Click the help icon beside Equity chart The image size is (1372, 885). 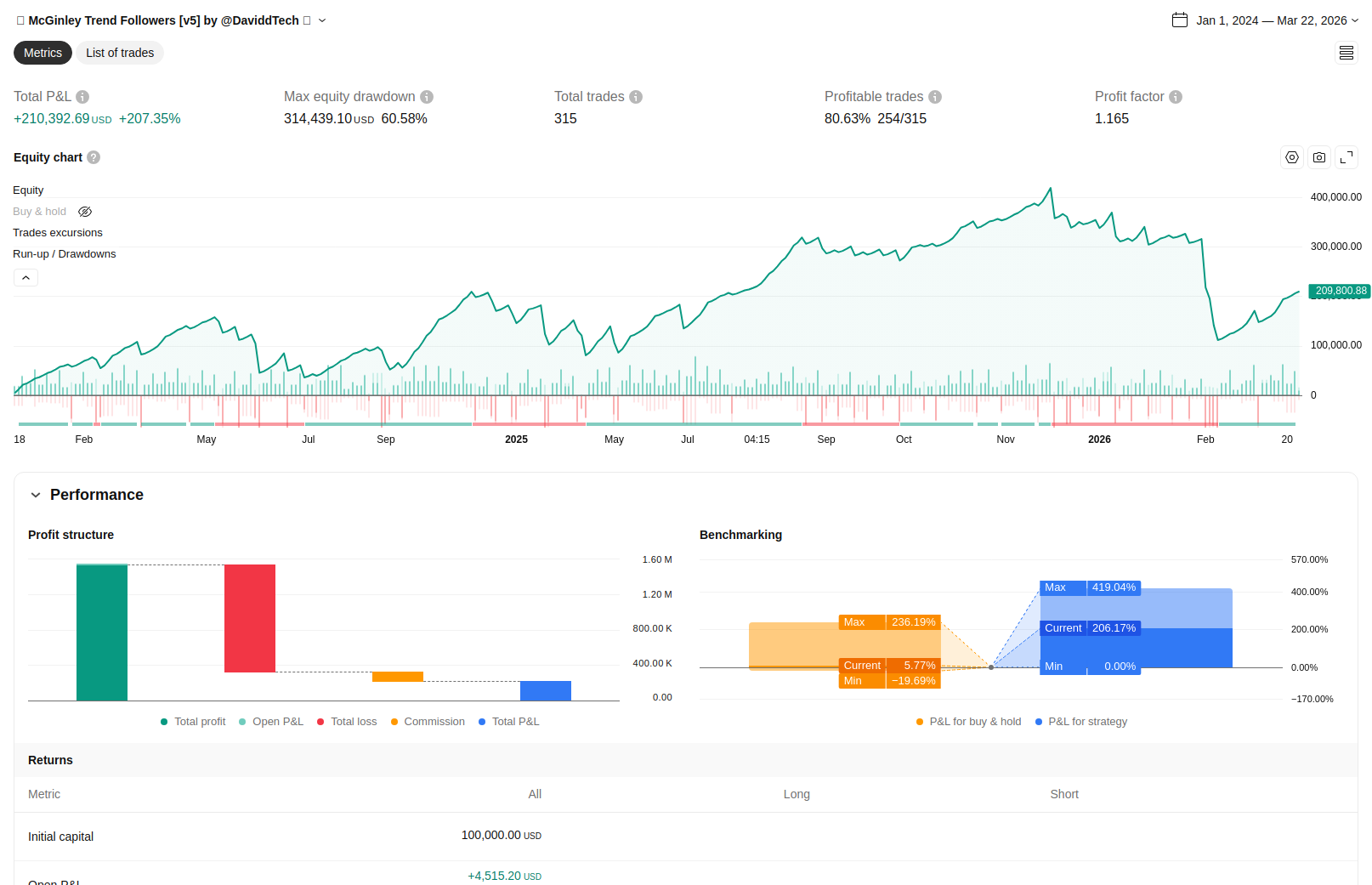94,157
